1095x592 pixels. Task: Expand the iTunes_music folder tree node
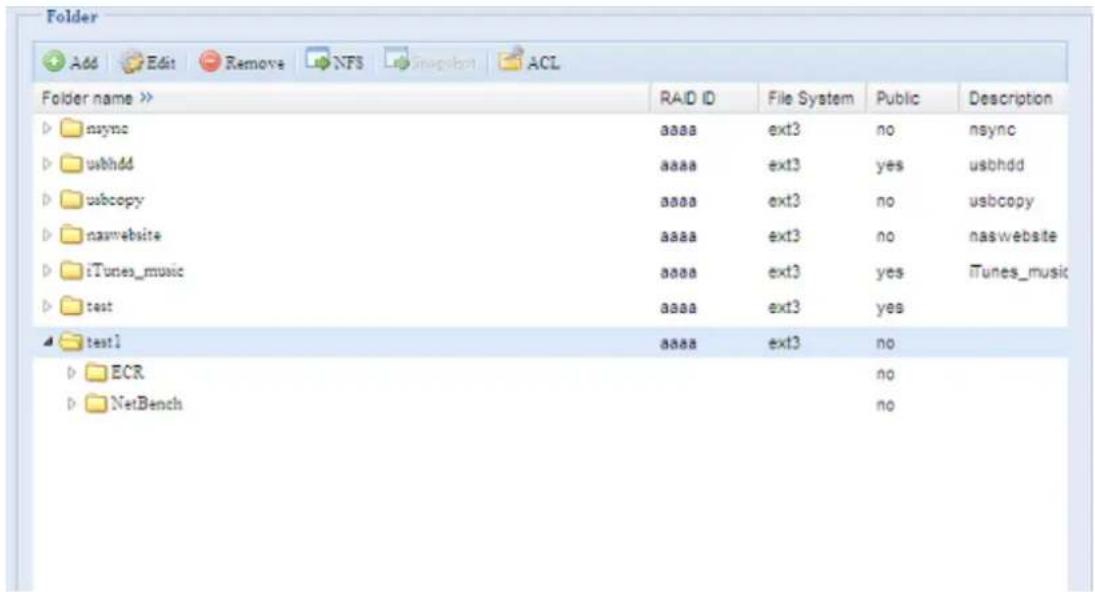[x=47, y=270]
